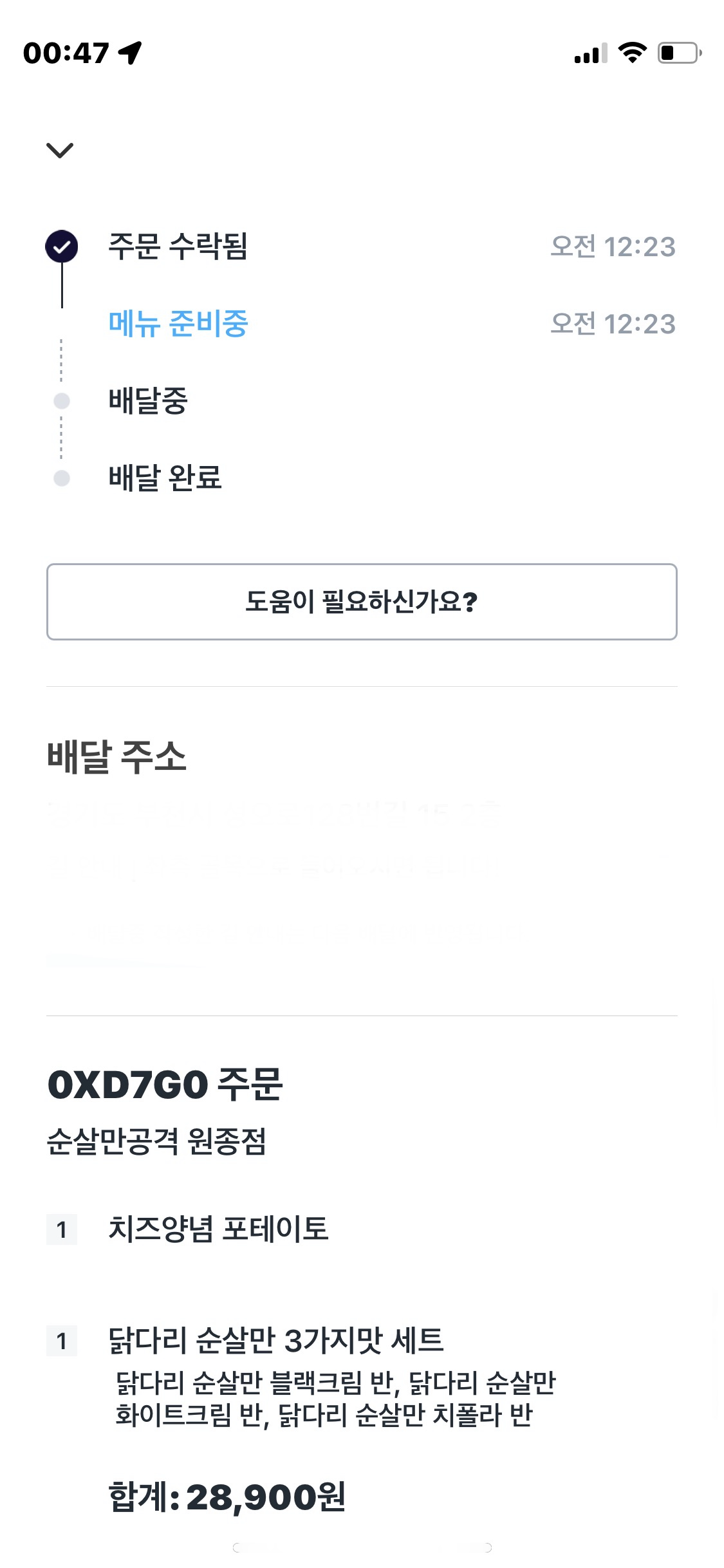
Task: Collapse order details with the down chevron
Action: 60,151
